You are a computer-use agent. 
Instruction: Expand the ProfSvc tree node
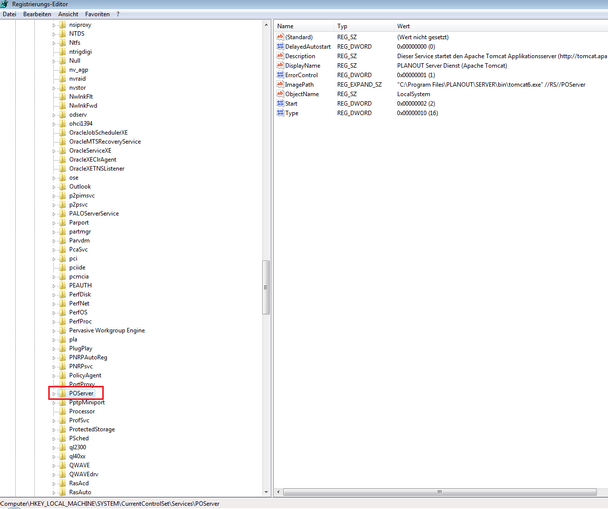(x=54, y=421)
